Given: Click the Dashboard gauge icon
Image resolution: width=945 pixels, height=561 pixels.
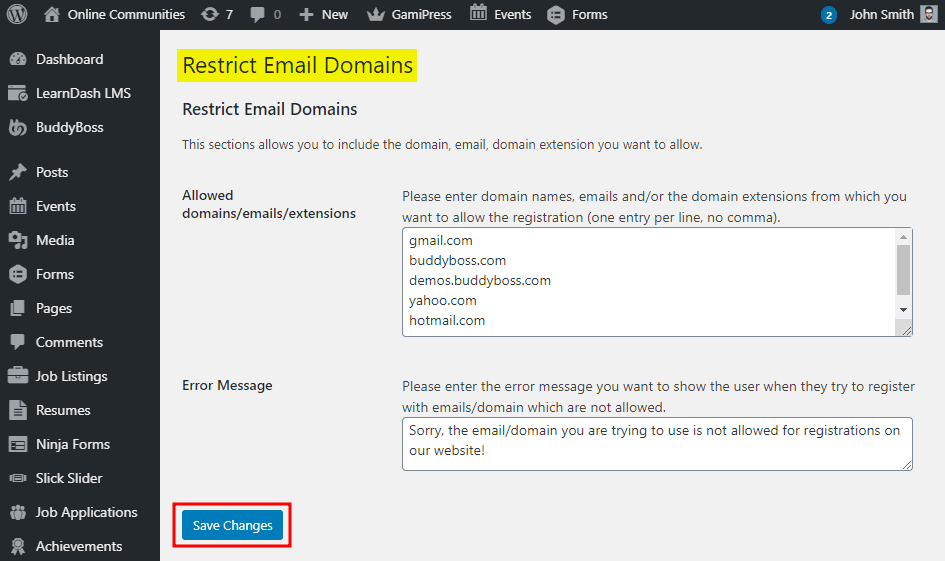Looking at the screenshot, I should [x=18, y=59].
